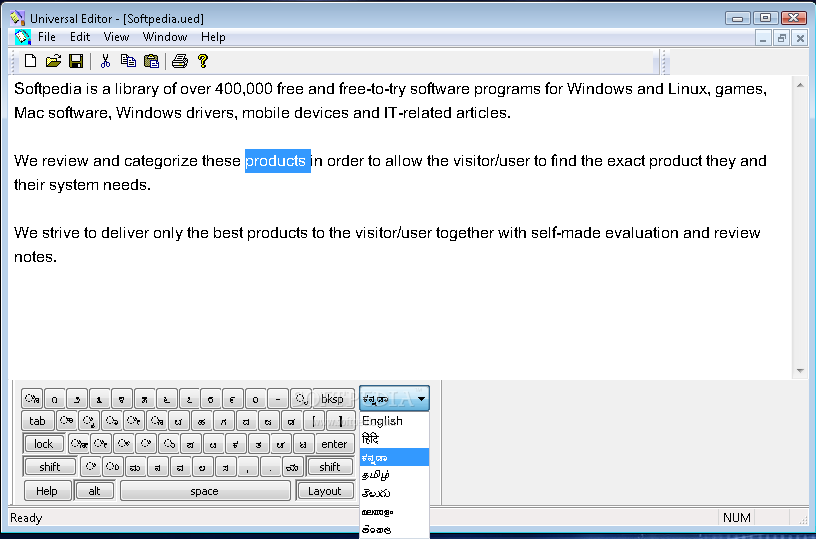
Task: Select the last language below Malayalam
Action: coord(394,529)
